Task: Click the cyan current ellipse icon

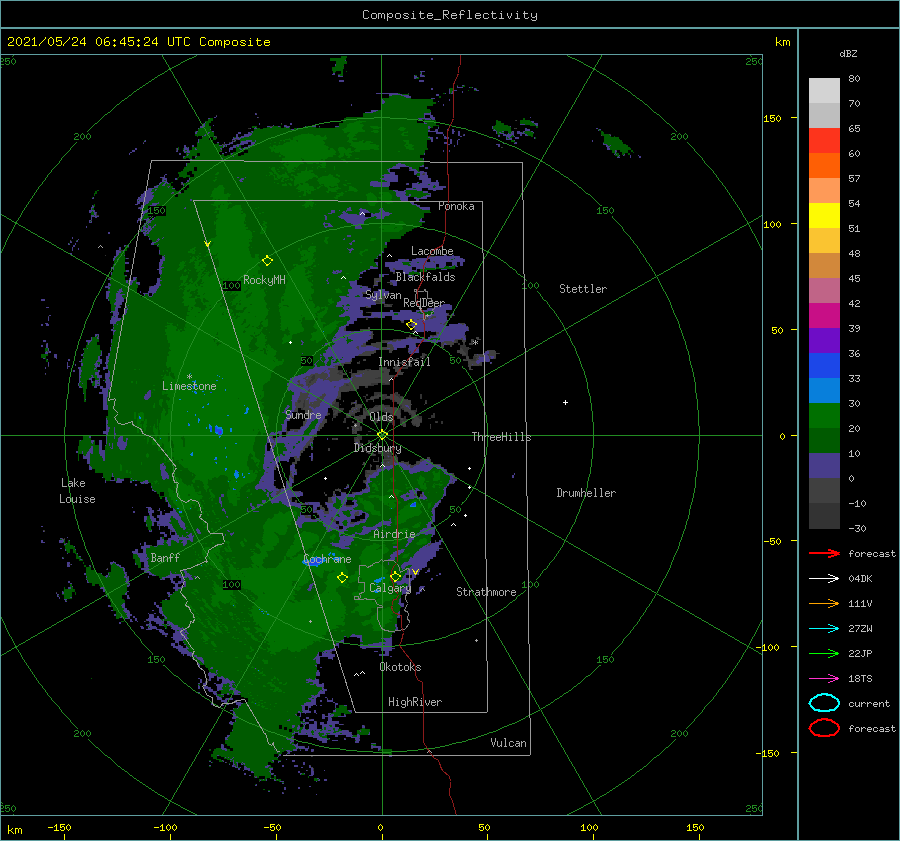Action: click(x=824, y=703)
